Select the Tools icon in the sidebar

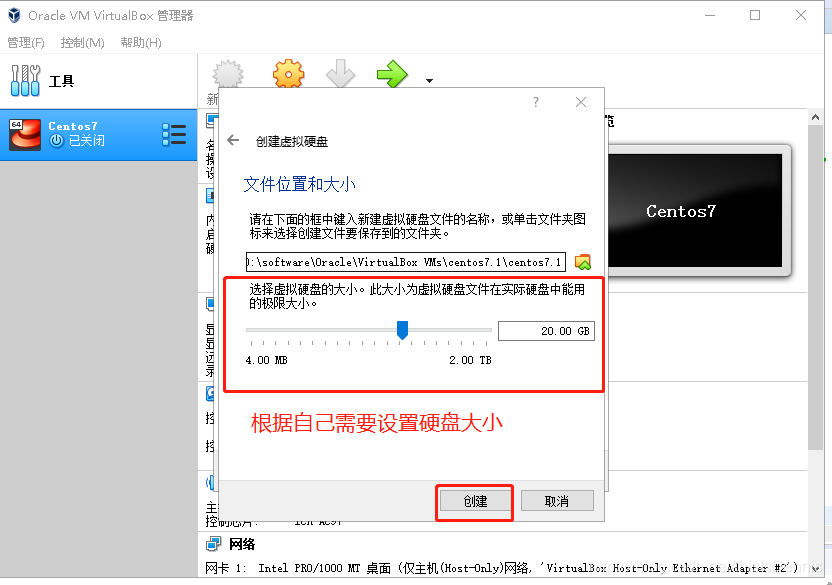[x=25, y=80]
